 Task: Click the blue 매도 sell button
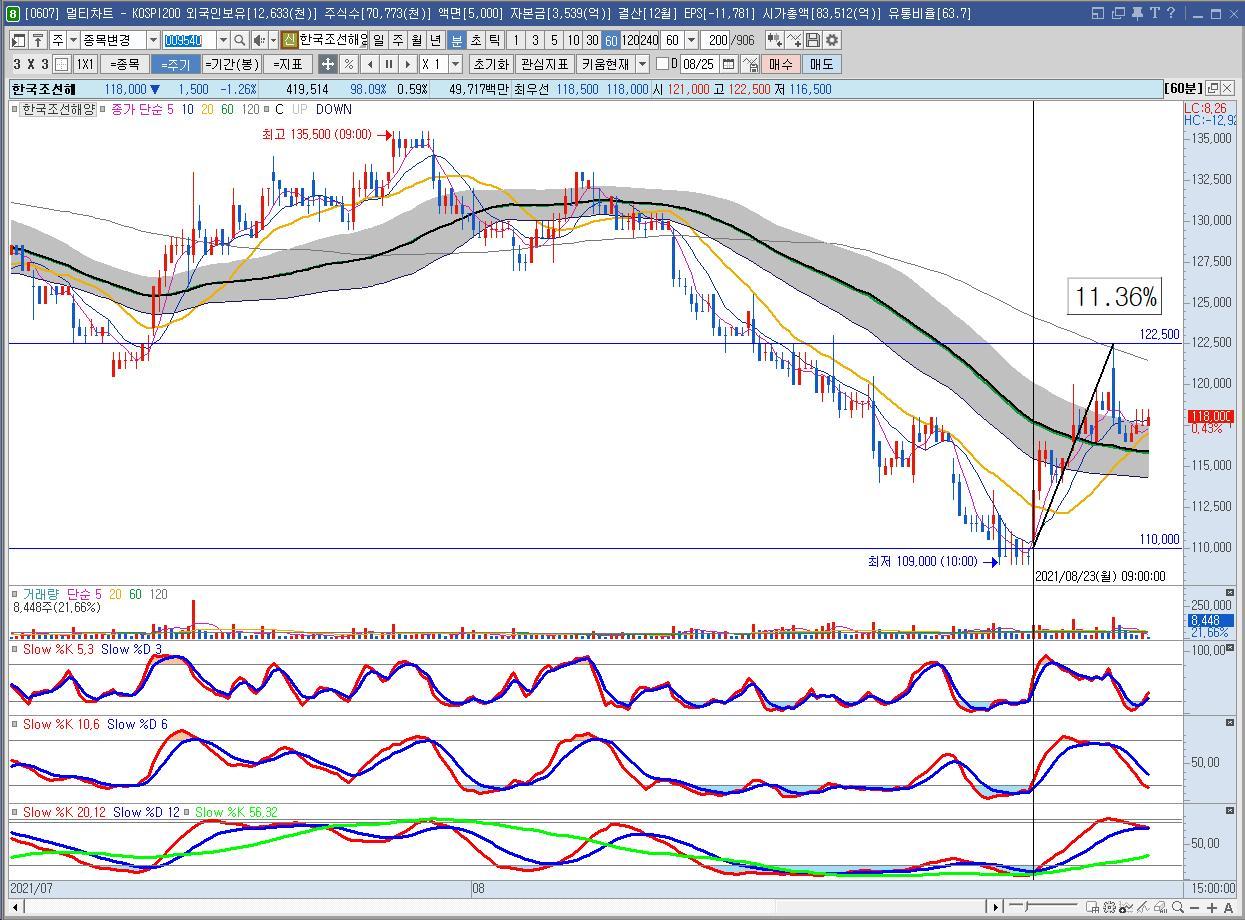(821, 64)
